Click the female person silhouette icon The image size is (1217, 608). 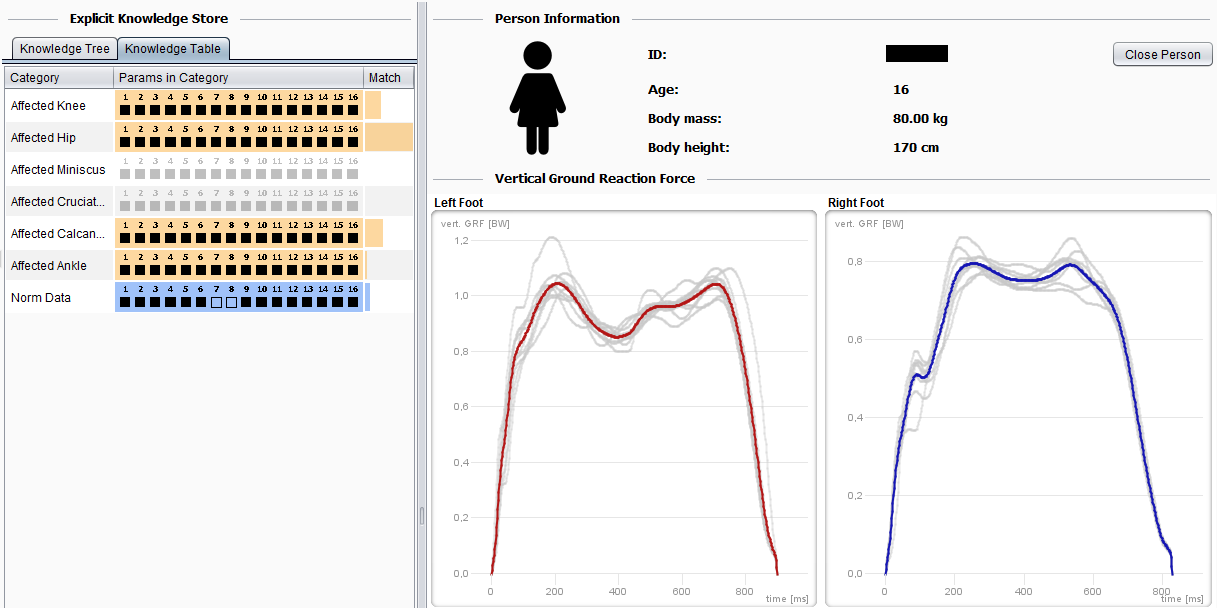(538, 98)
